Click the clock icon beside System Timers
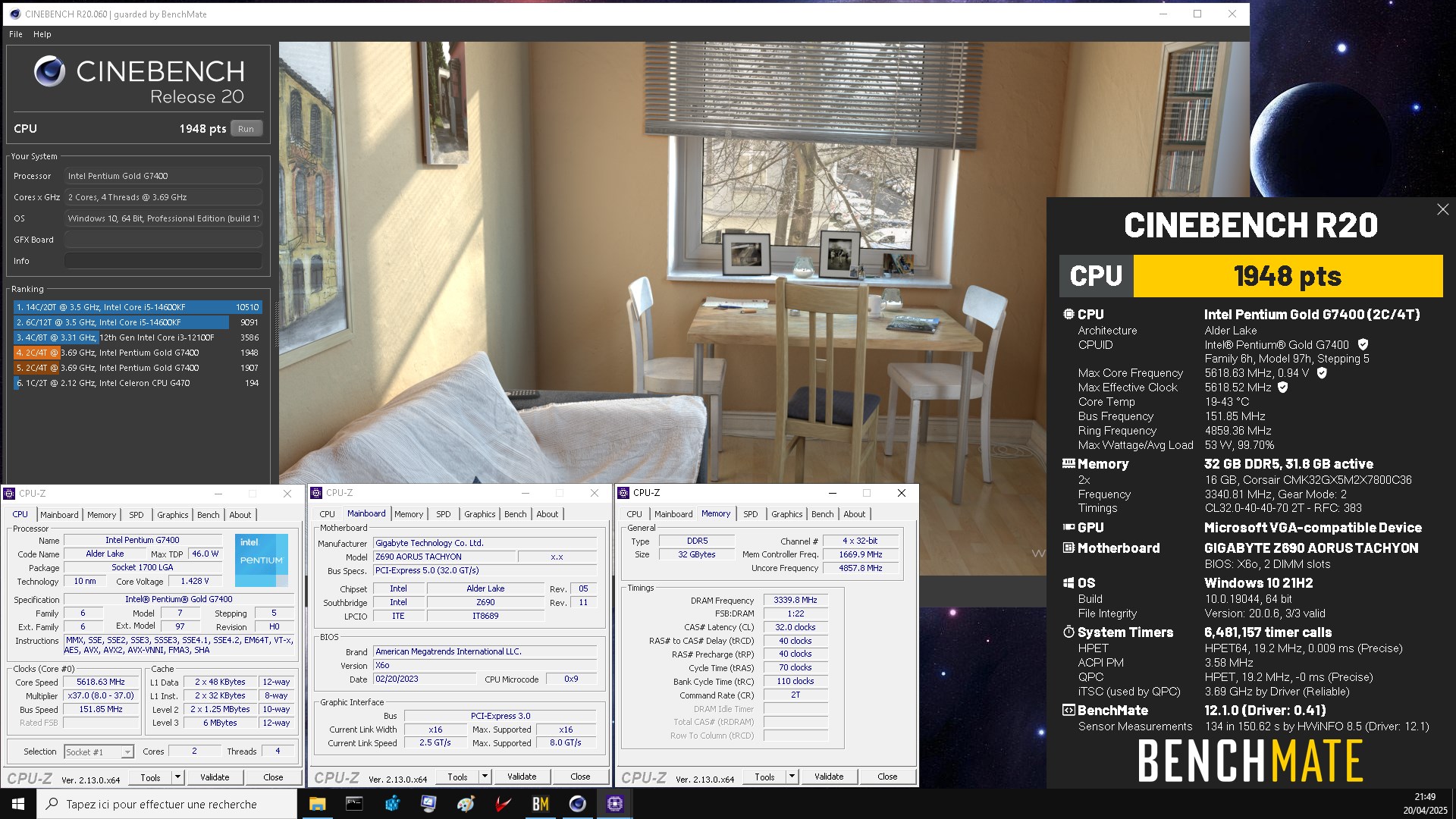 1068,632
